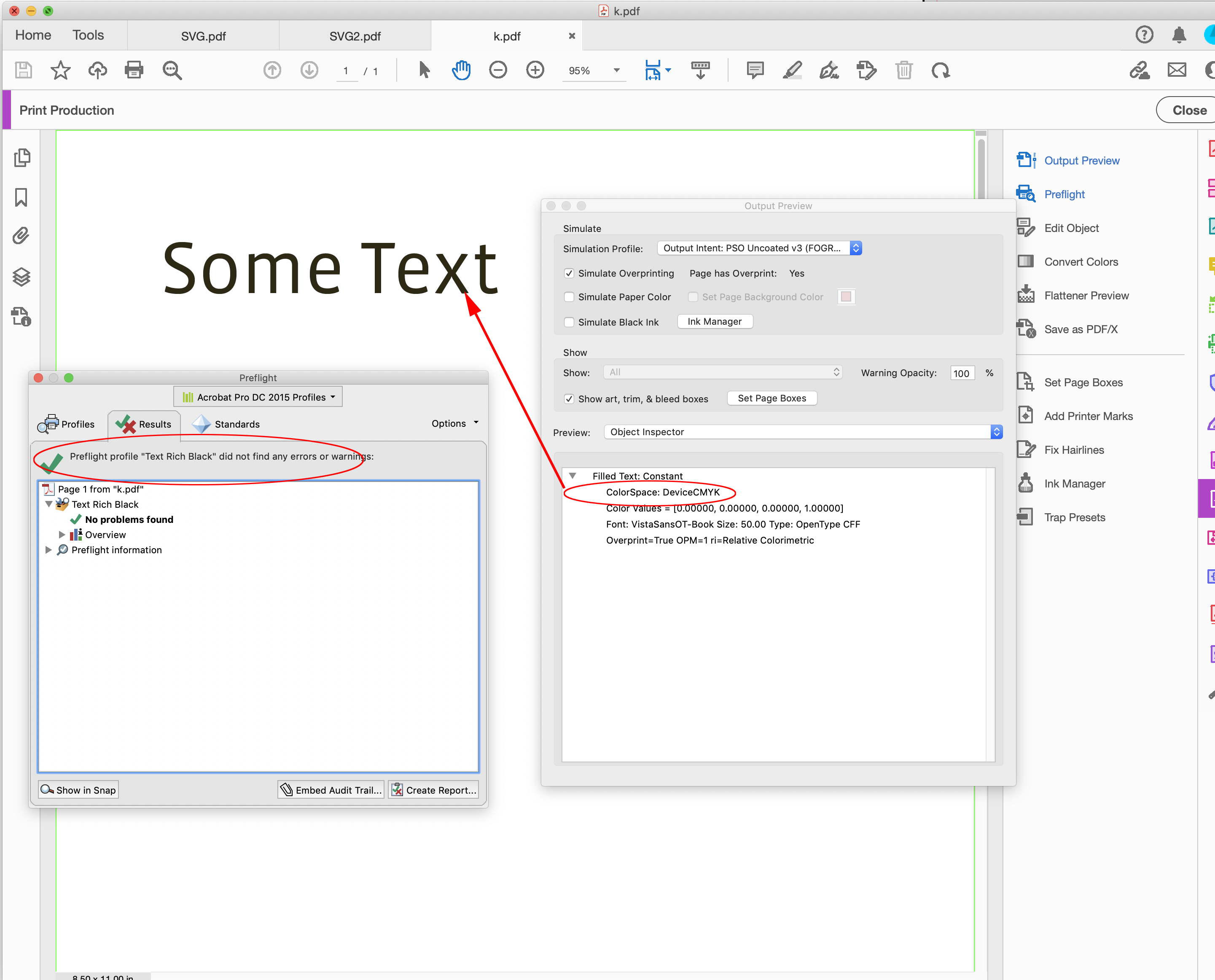Viewport: 1215px width, 980px height.
Task: Open Ink Manager from the sidebar
Action: pos(1075,483)
